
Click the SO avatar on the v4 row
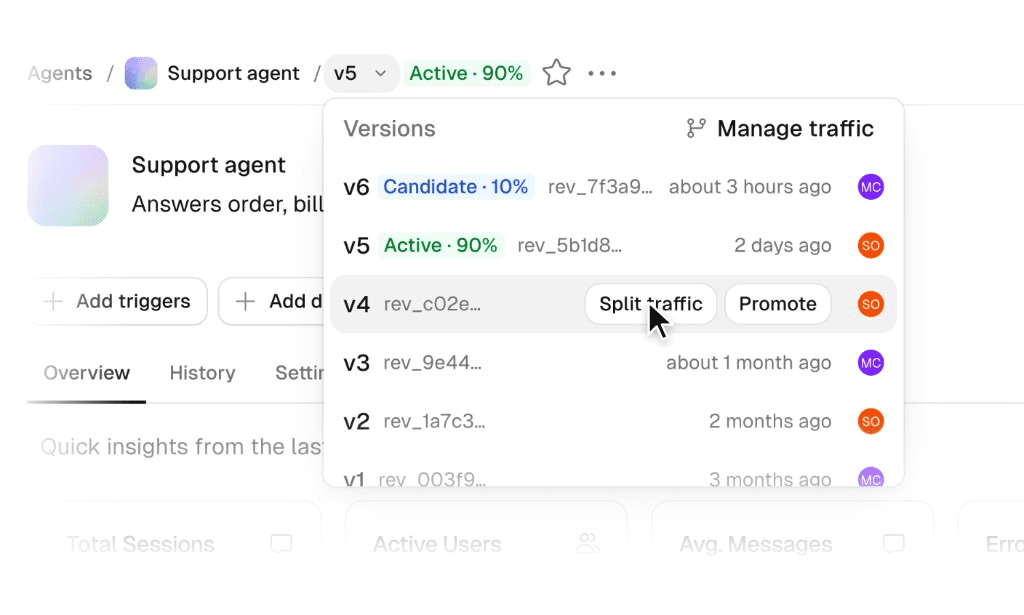pos(871,304)
